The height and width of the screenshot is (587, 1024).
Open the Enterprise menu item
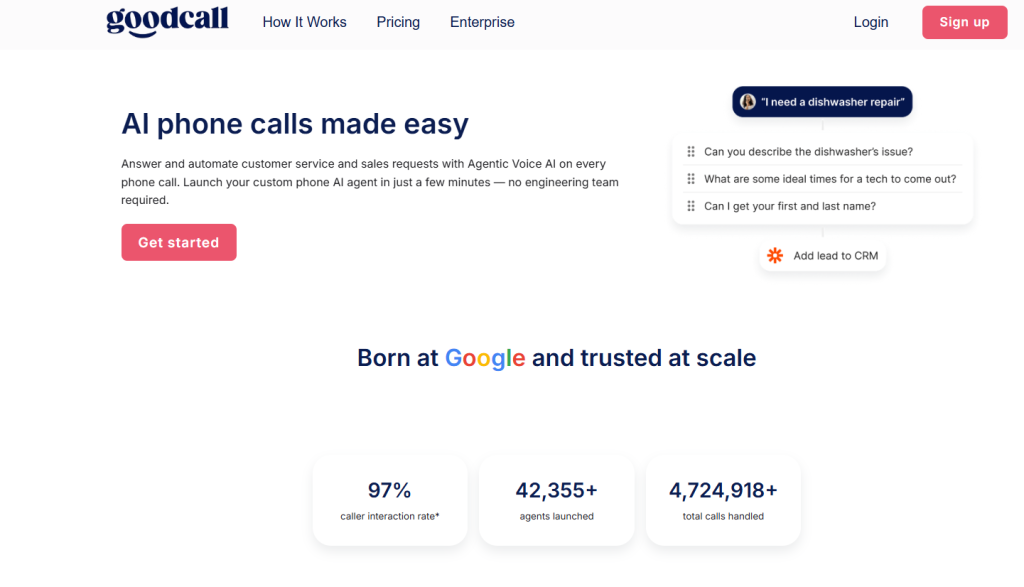click(482, 22)
